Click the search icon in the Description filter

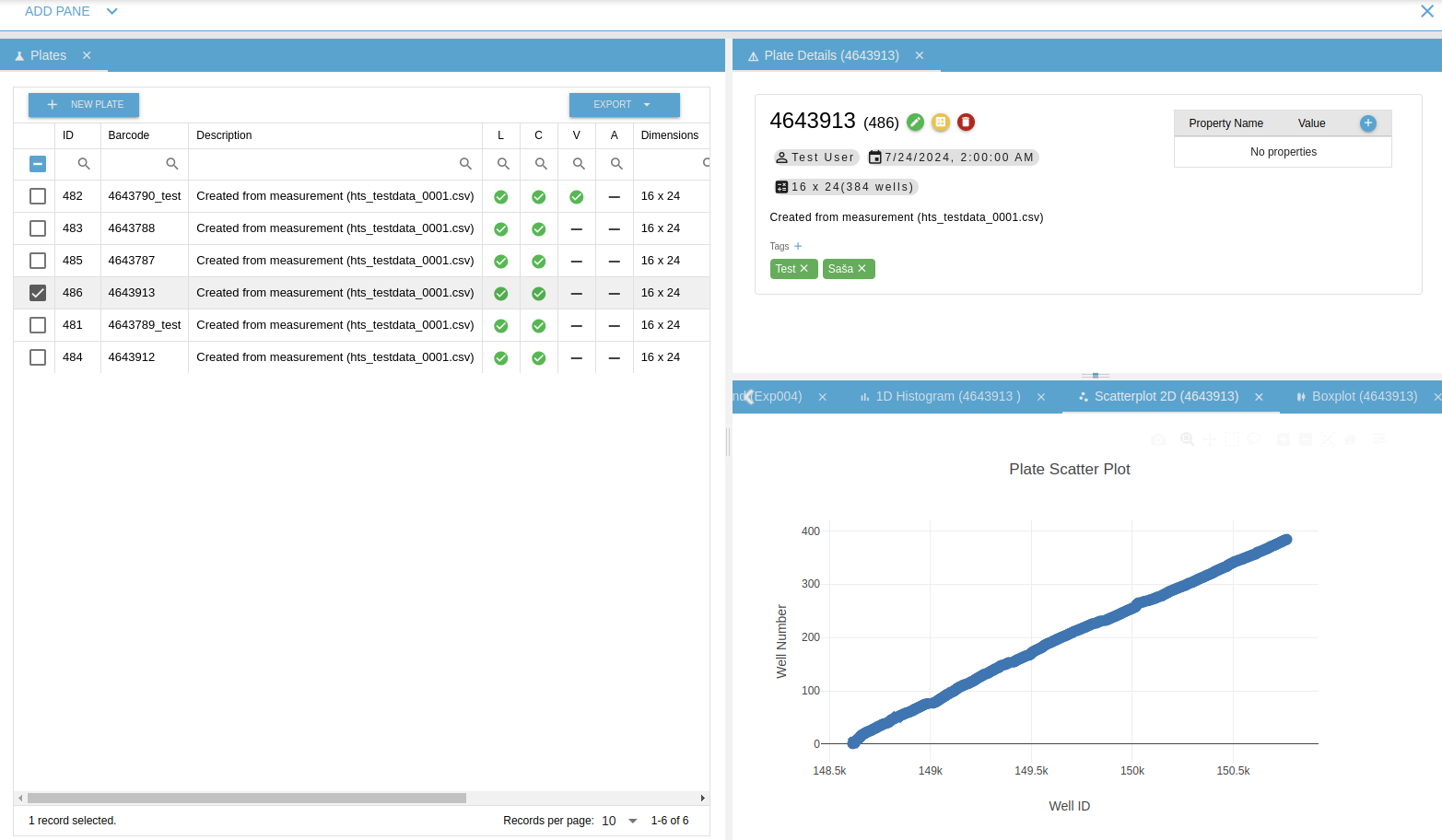point(465,164)
